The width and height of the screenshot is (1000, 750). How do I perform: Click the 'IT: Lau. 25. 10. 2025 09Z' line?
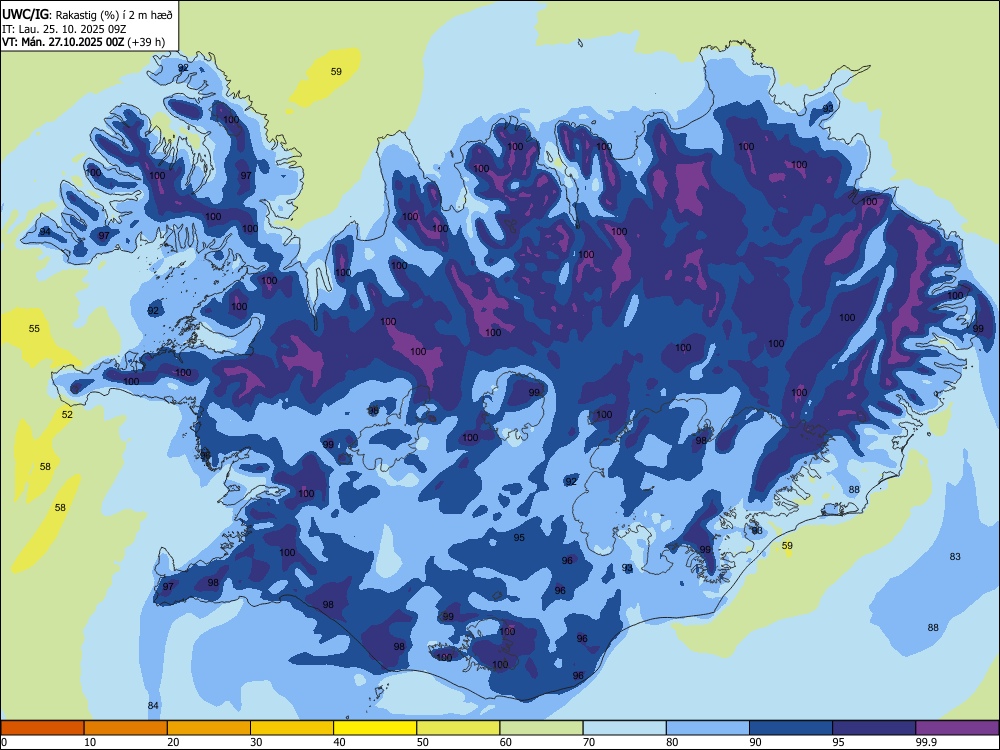(x=64, y=29)
